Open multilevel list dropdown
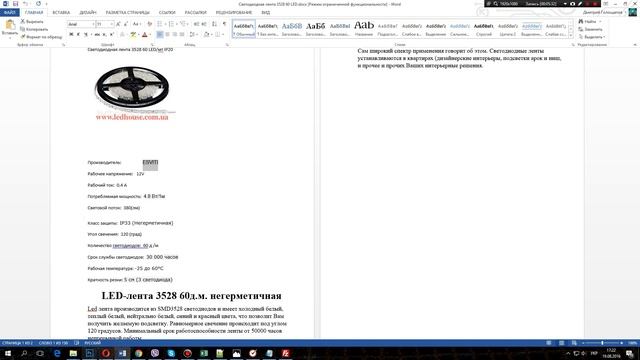 pyautogui.click(x=188, y=24)
